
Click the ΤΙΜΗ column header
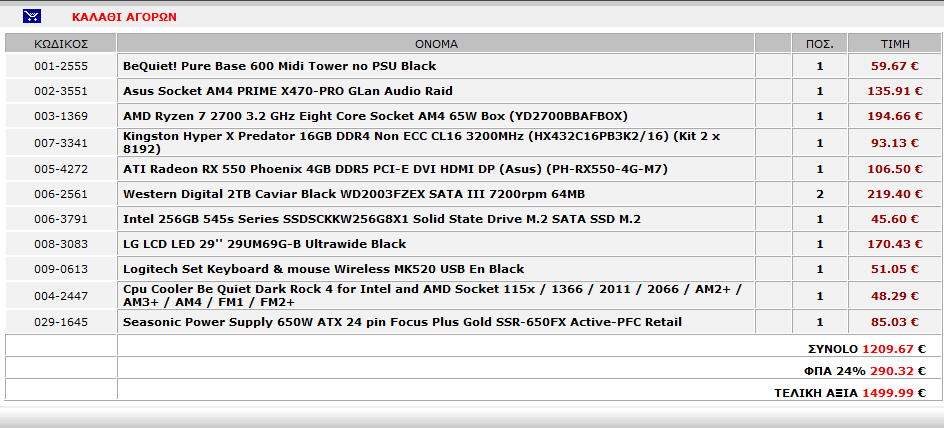click(x=895, y=44)
